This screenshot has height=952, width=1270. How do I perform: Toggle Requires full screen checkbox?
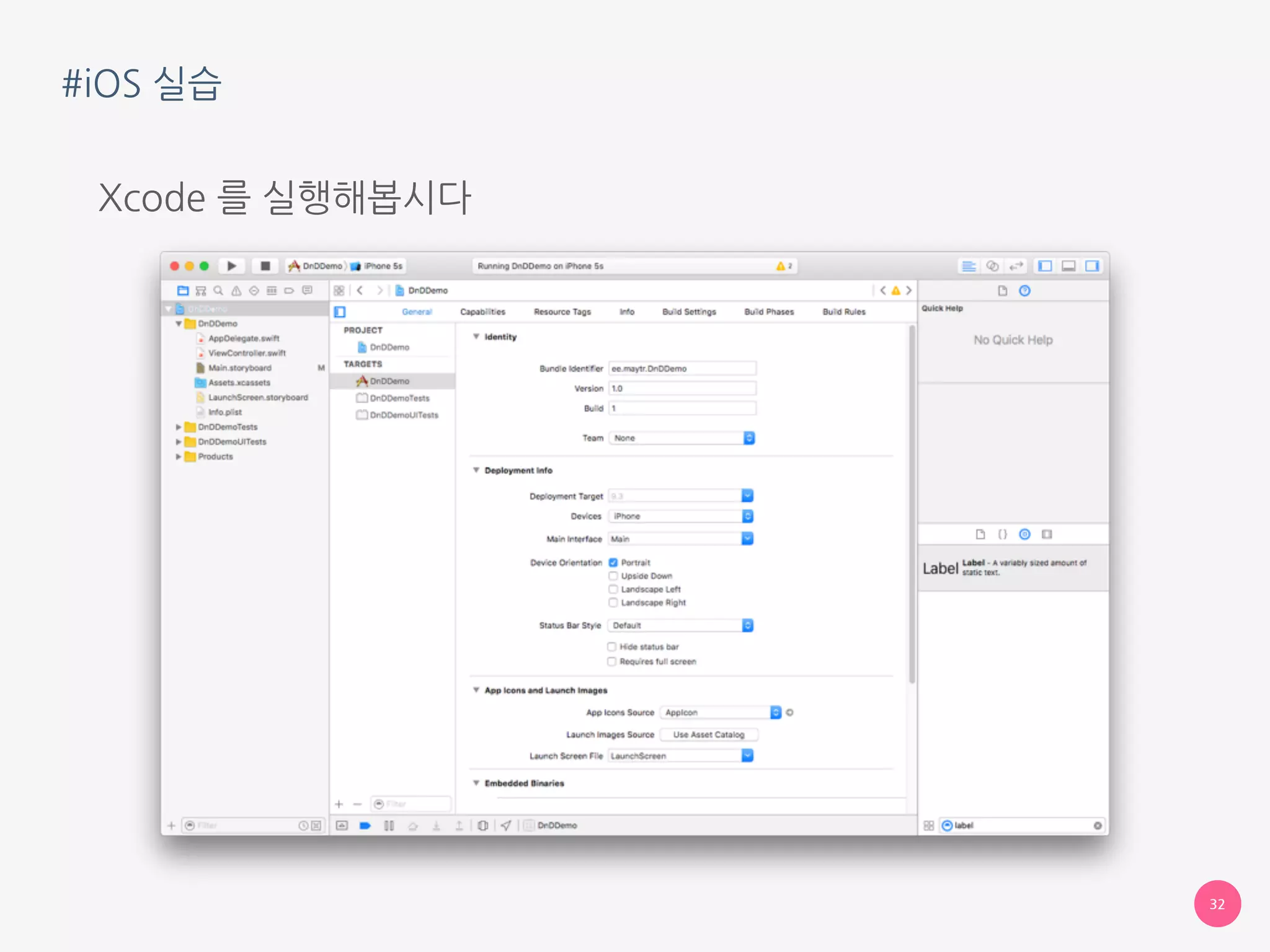[611, 661]
